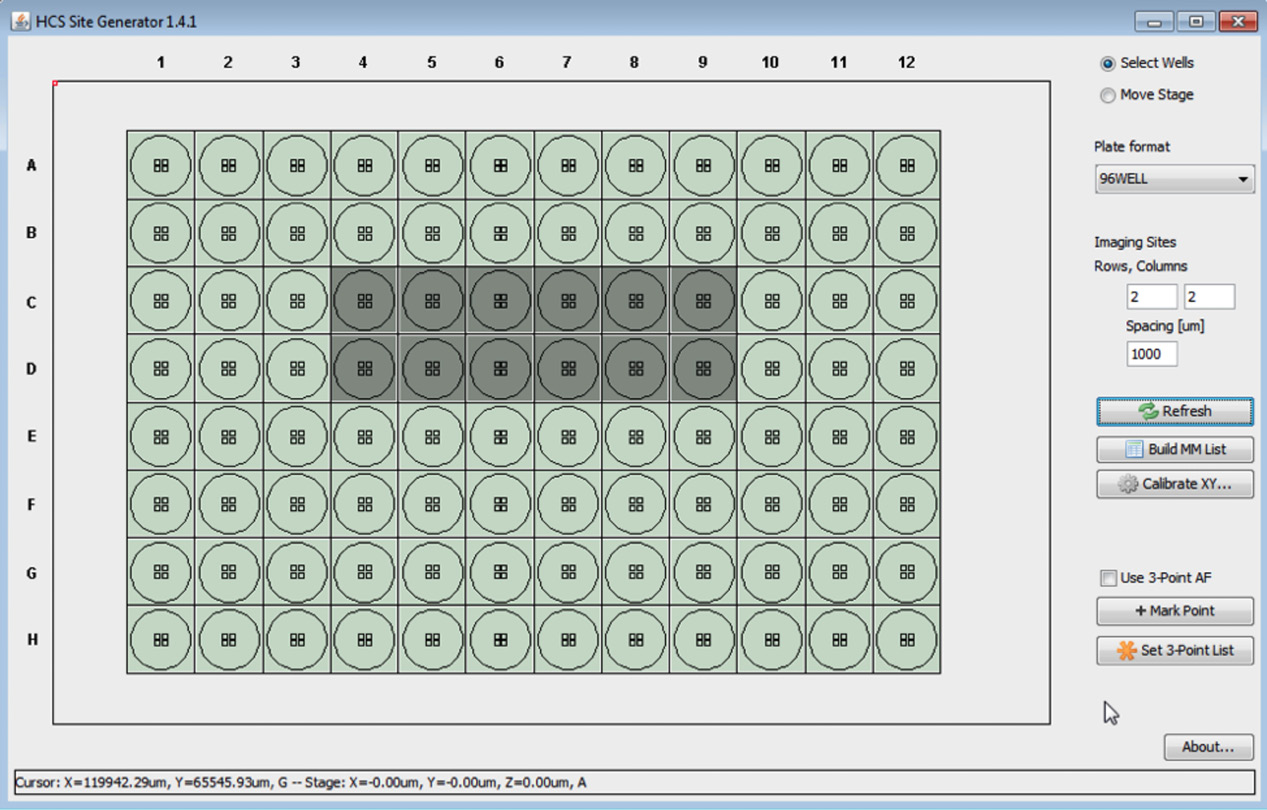Enable the Use 3-Point AF checkbox
Viewport: 1267px width, 810px height.
pyautogui.click(x=1108, y=578)
